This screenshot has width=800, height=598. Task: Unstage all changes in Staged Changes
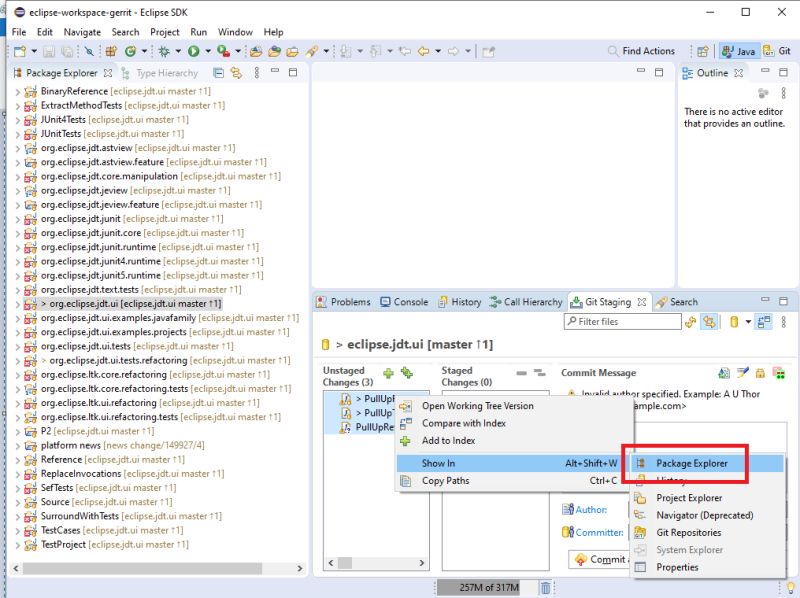point(541,372)
